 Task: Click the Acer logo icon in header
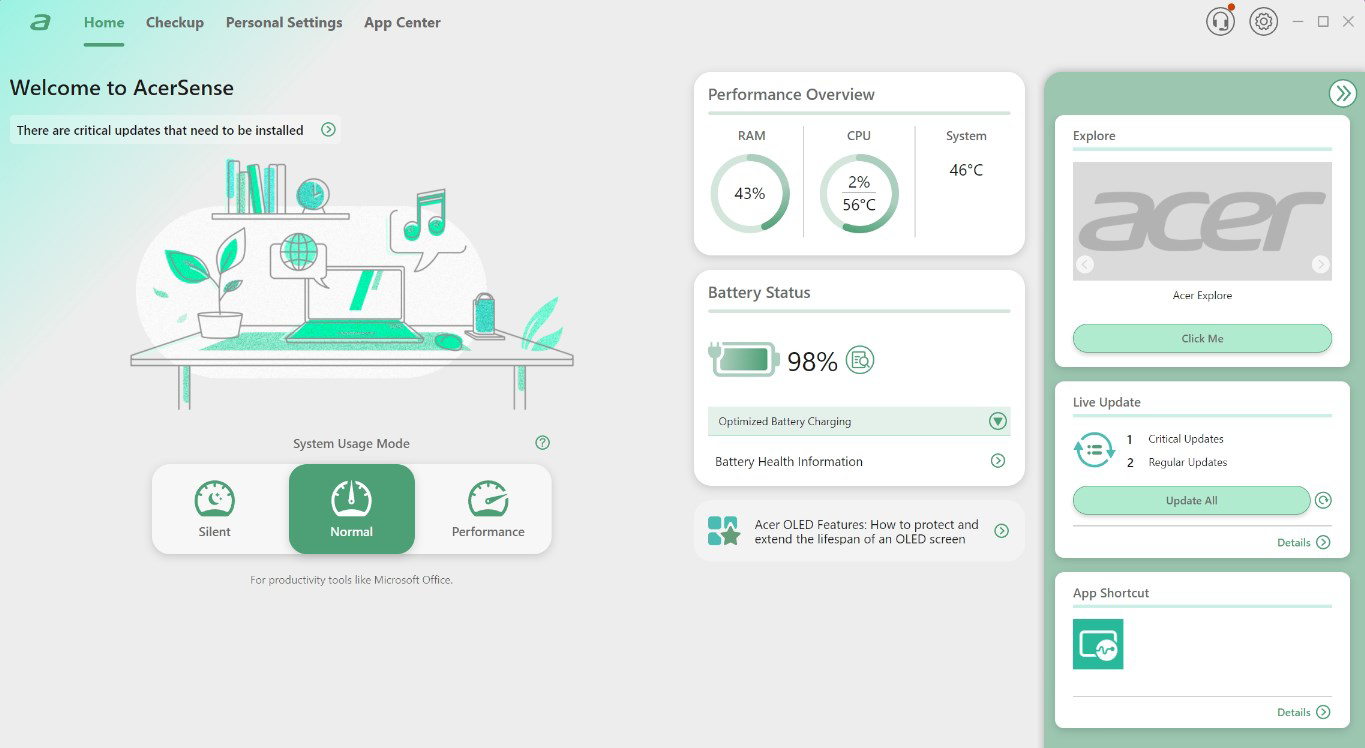tap(40, 22)
